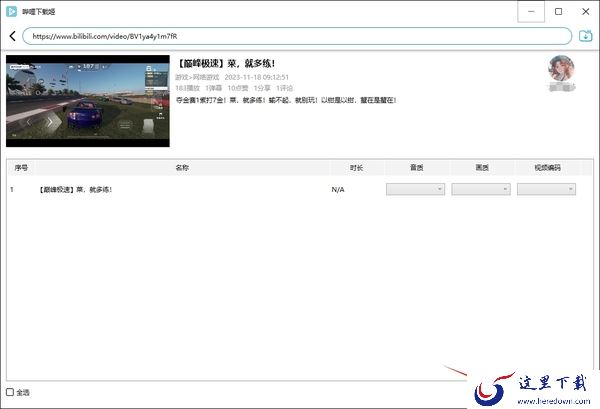This screenshot has width=600, height=409.
Task: Click the 名称 column header
Action: tap(182, 168)
